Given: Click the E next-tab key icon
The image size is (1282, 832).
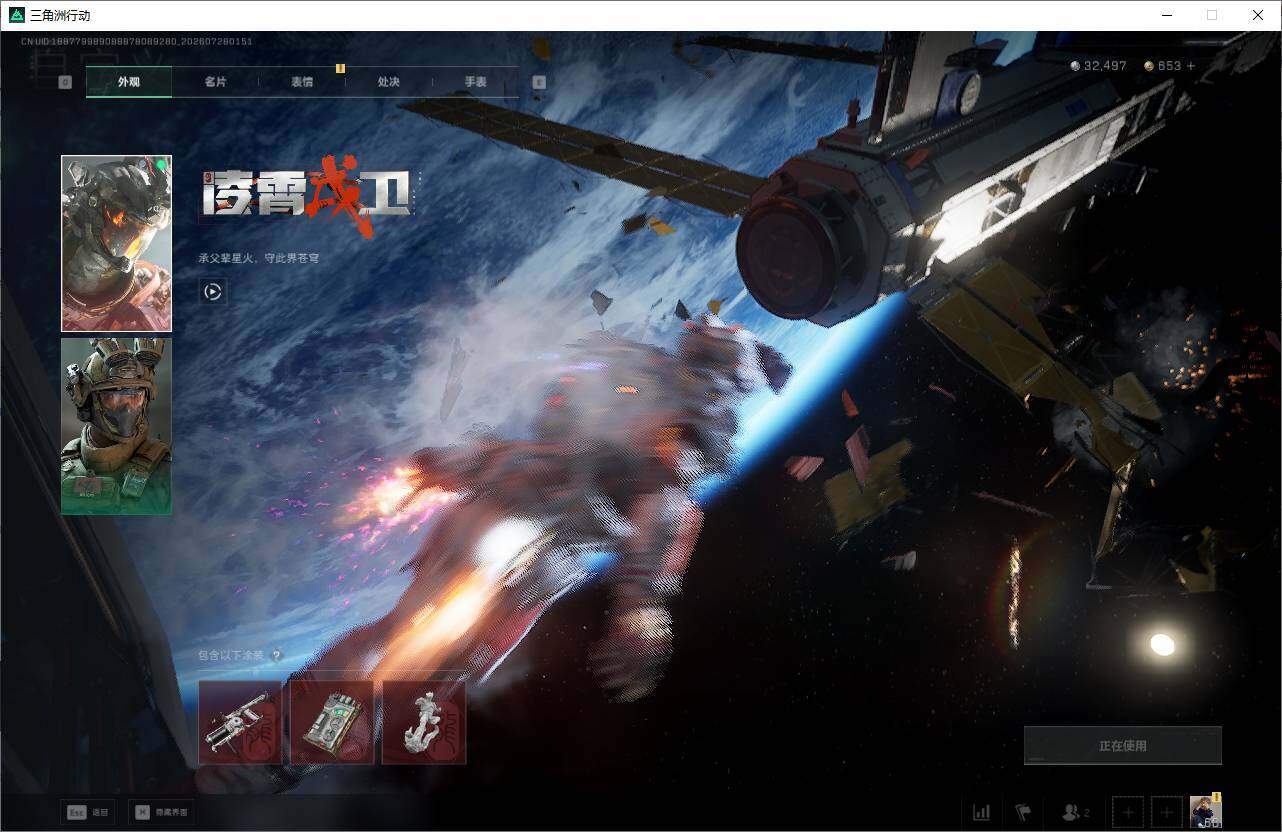Looking at the screenshot, I should [539, 82].
